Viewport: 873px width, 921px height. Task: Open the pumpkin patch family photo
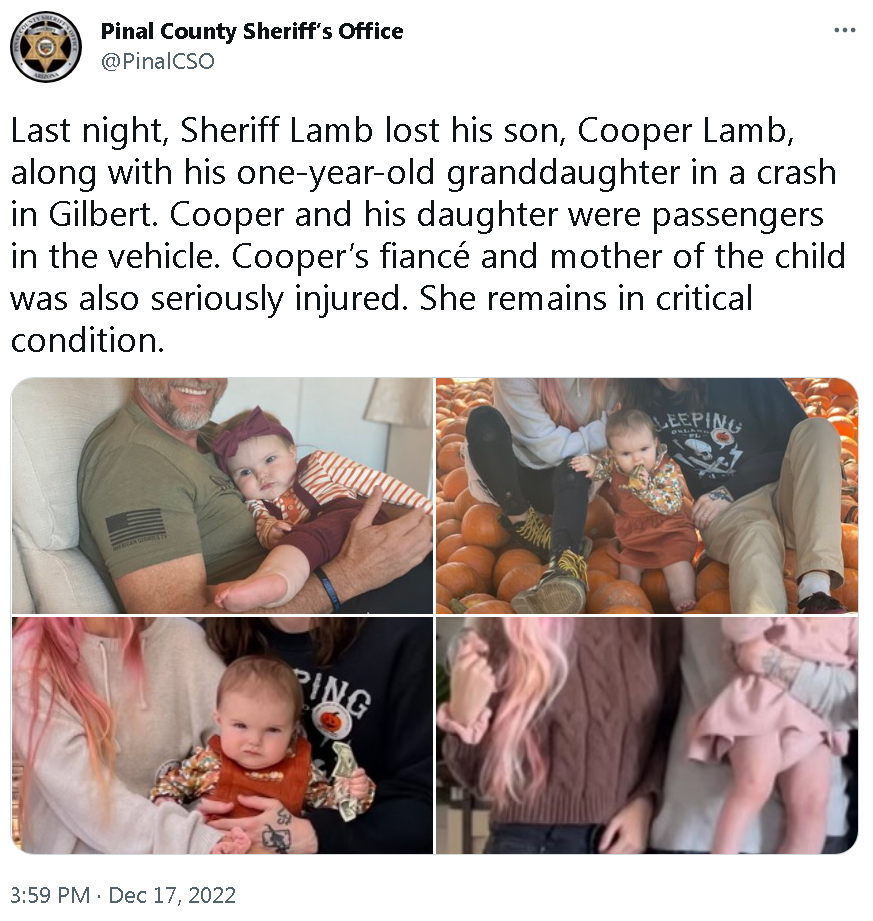(647, 496)
